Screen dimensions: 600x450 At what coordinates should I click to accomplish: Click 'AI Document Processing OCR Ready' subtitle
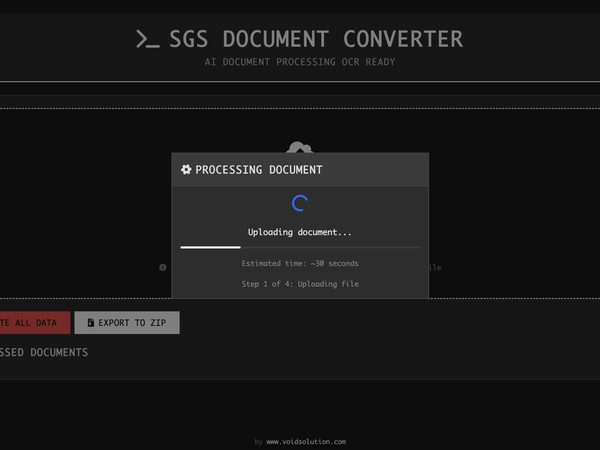tap(300, 62)
